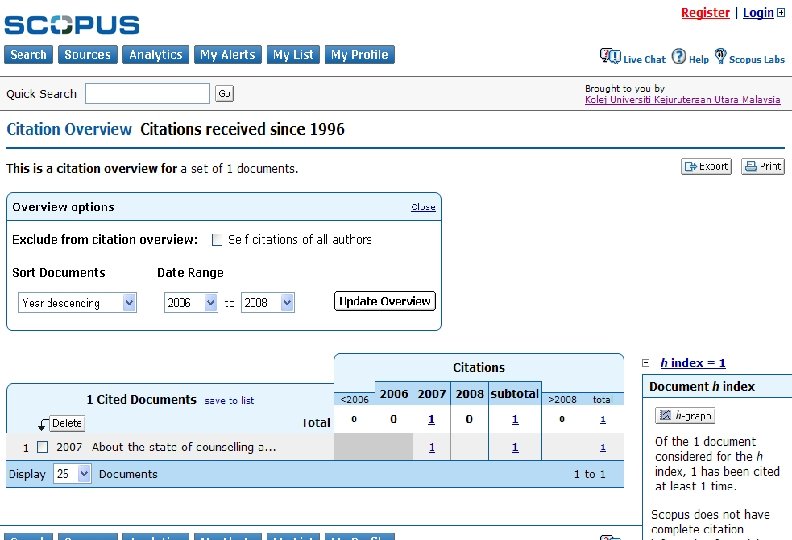Enable self citations exclusion checkbox

point(217,240)
